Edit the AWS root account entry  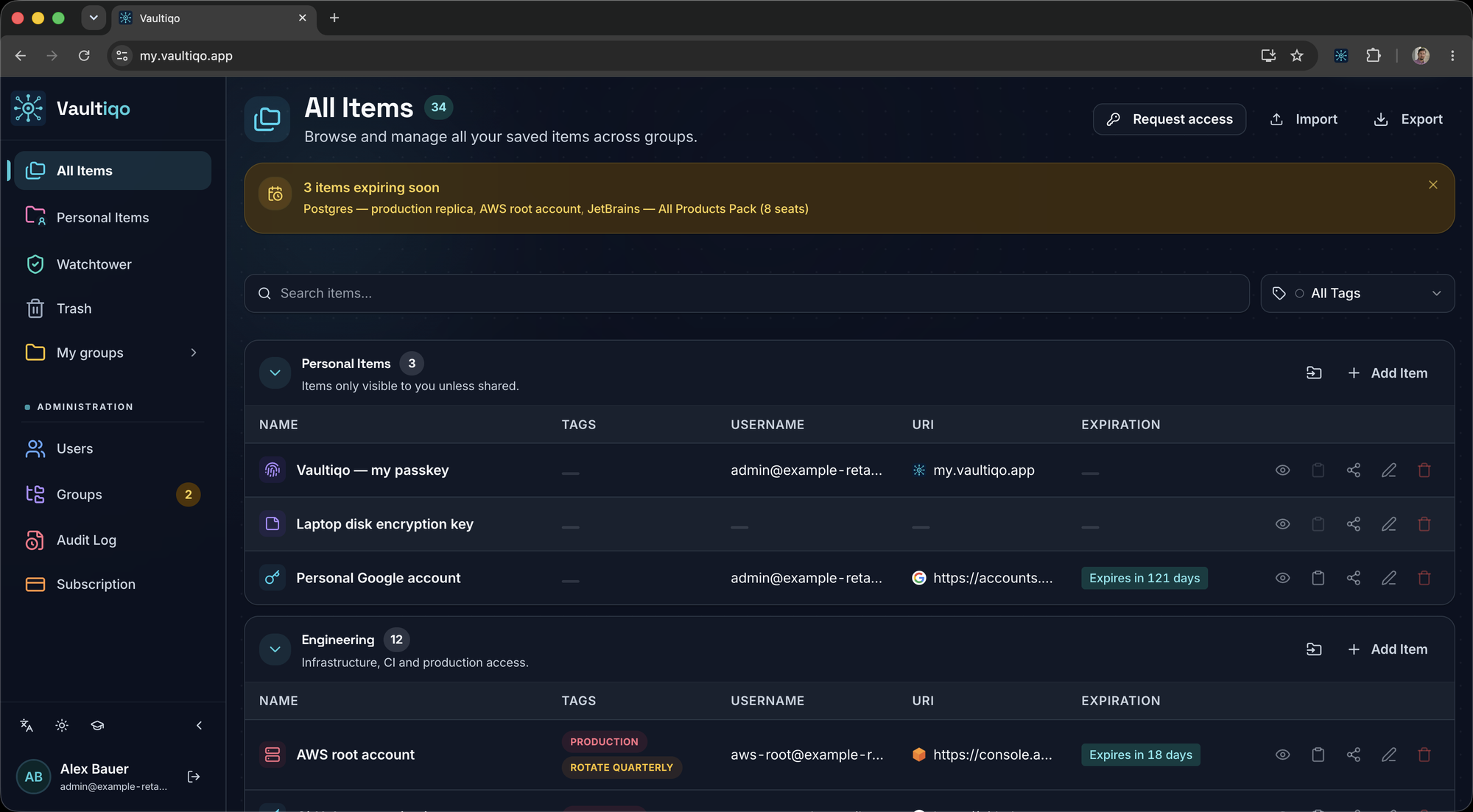click(x=1388, y=755)
